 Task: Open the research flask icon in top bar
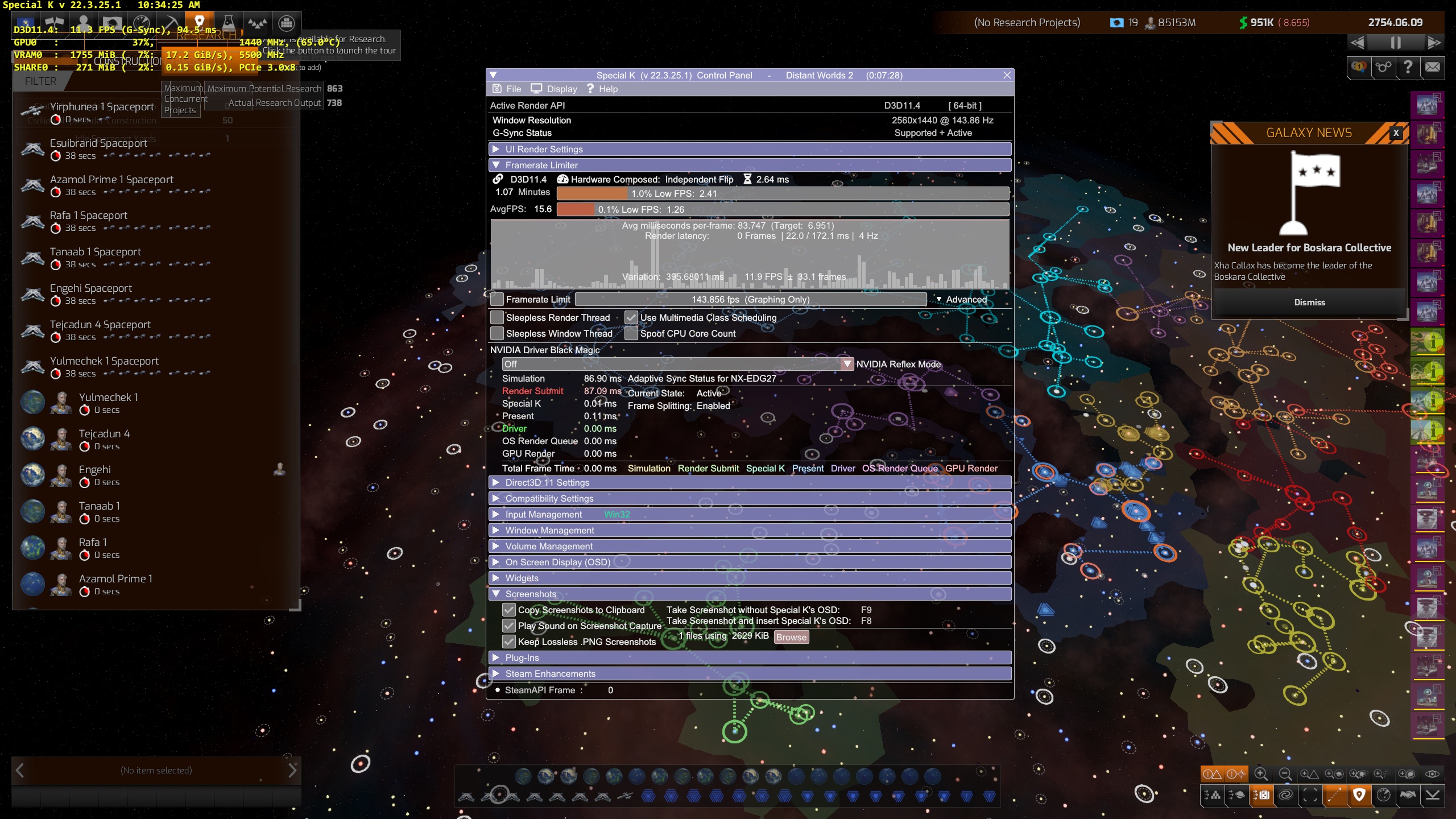pyautogui.click(x=228, y=23)
